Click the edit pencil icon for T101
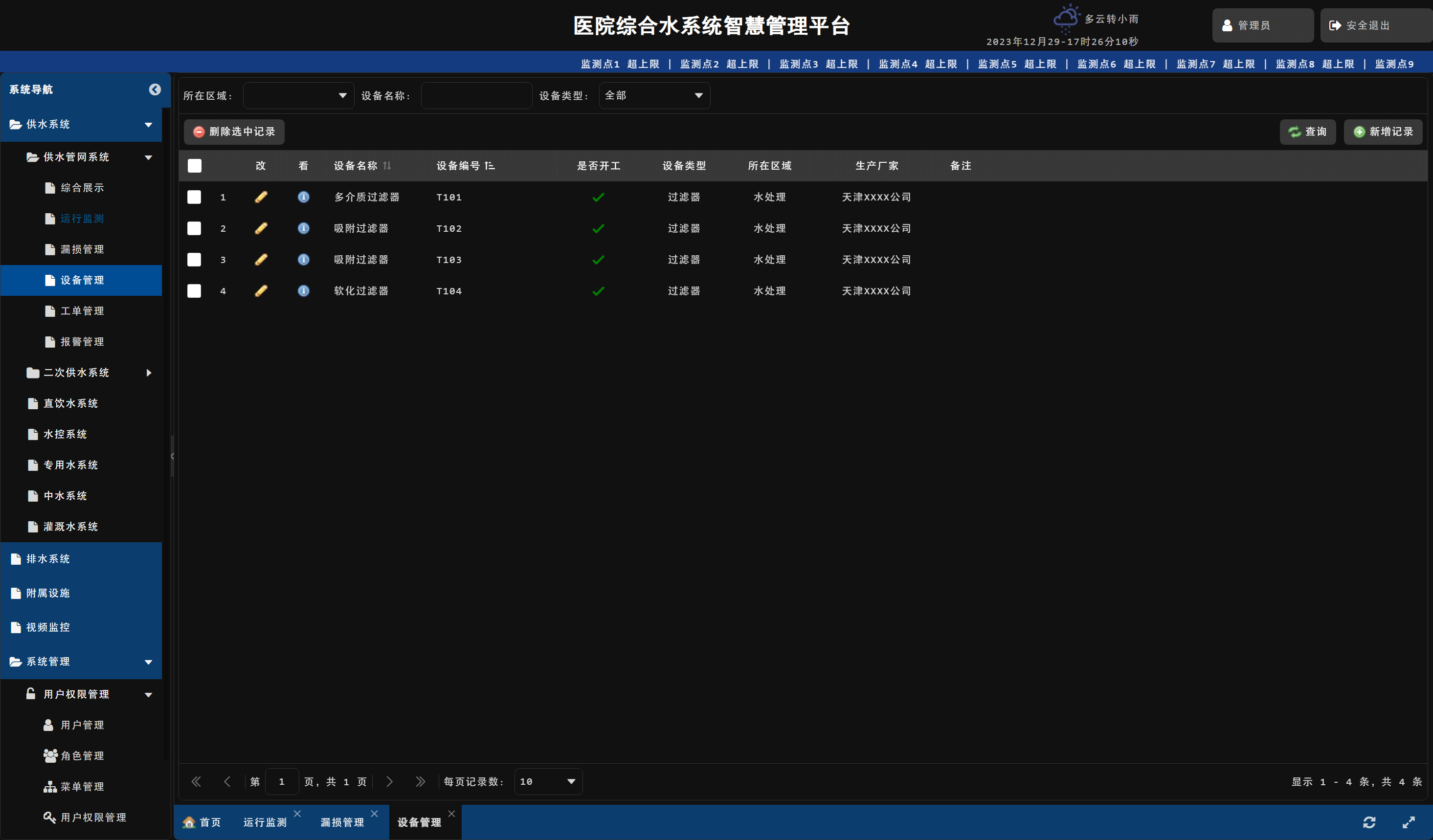 261,197
